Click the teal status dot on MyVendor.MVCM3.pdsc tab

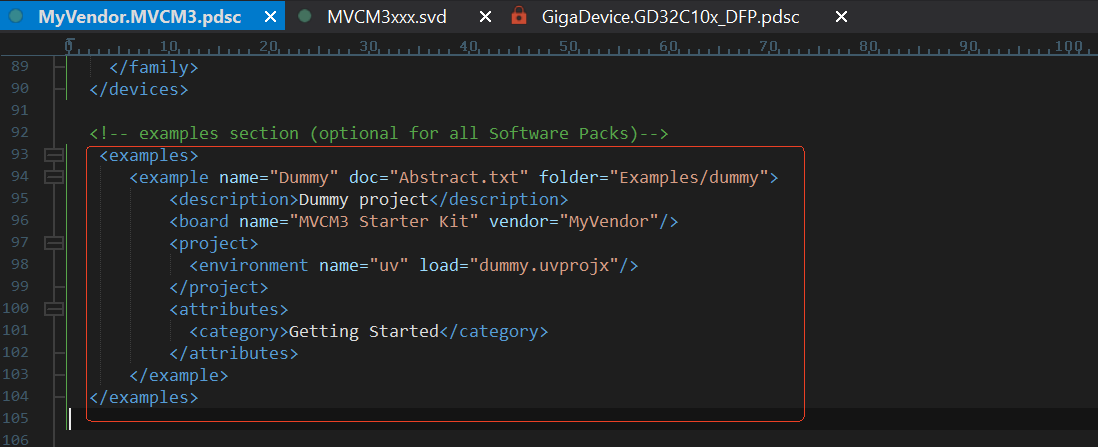(x=16, y=16)
